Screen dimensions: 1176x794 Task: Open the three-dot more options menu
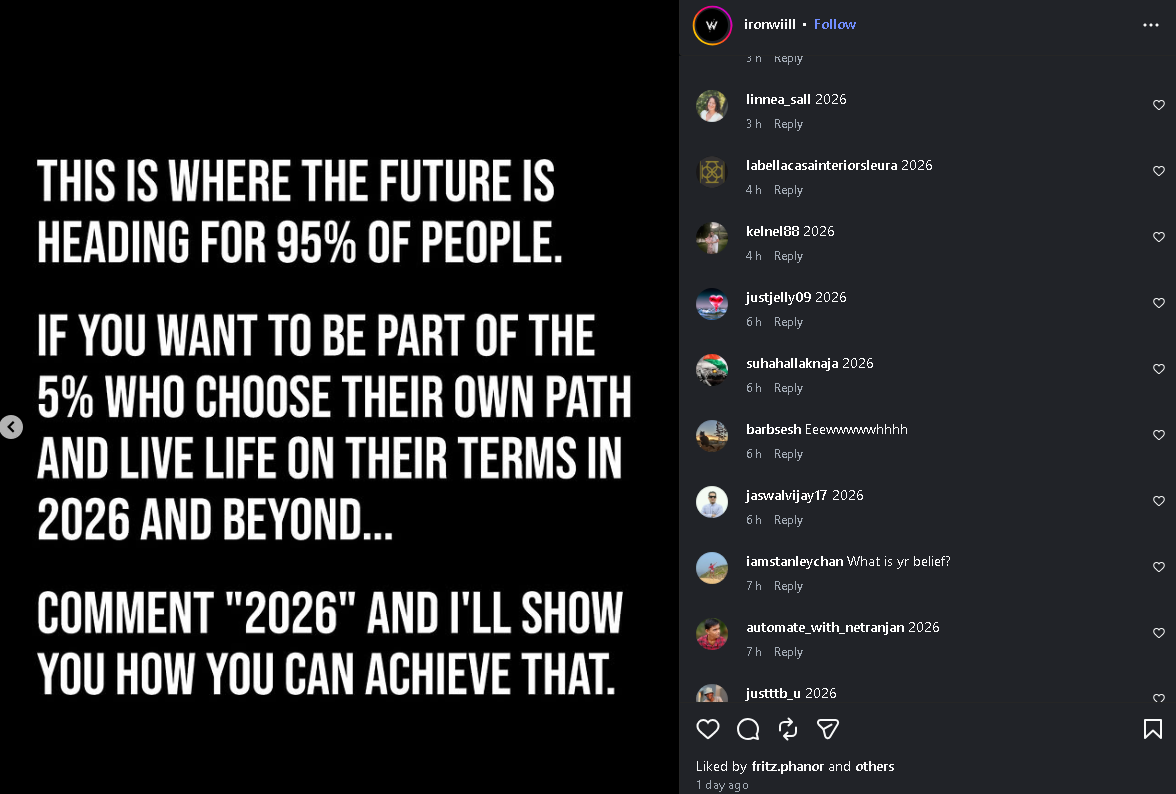[1151, 25]
